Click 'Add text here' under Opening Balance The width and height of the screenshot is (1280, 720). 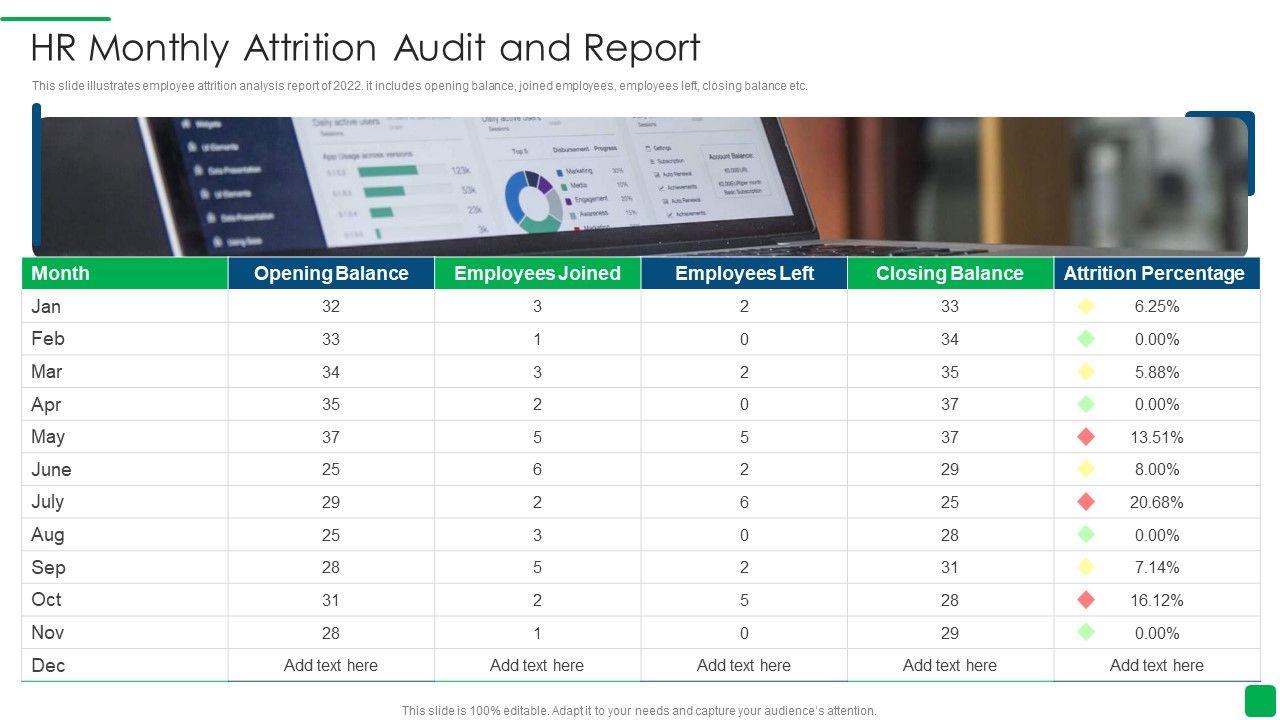[x=331, y=665]
